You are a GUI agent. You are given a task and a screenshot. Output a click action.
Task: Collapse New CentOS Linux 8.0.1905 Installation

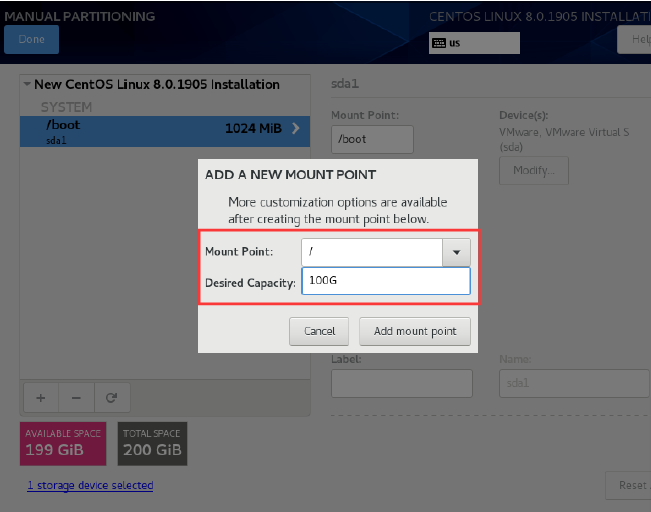point(27,84)
